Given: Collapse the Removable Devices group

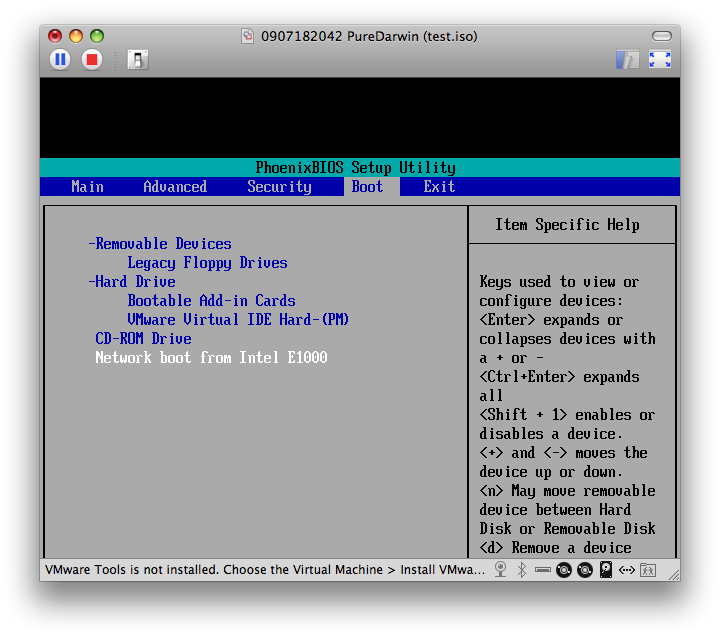Looking at the screenshot, I should coord(160,243).
